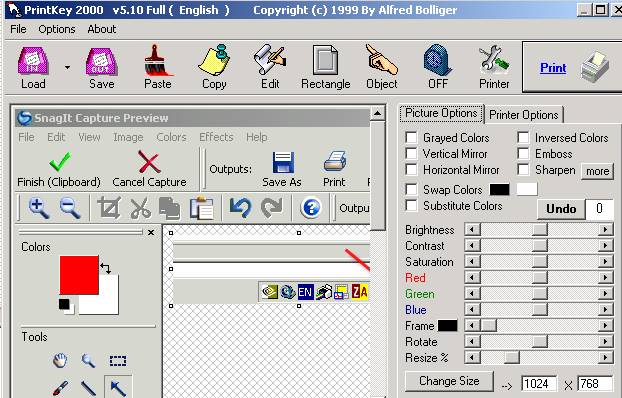The height and width of the screenshot is (398, 622).
Task: Check the Horizontal Mirror option
Action: click(x=411, y=170)
